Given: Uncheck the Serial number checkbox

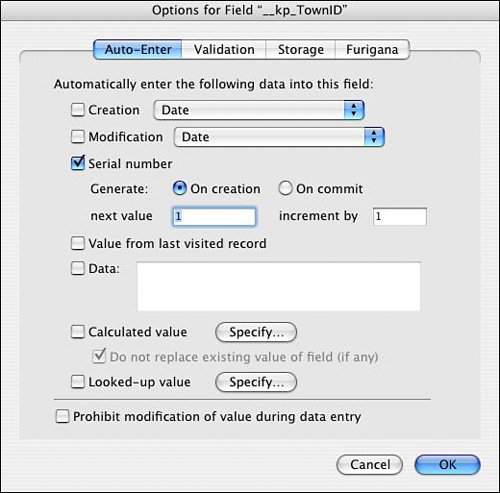Looking at the screenshot, I should click(78, 163).
